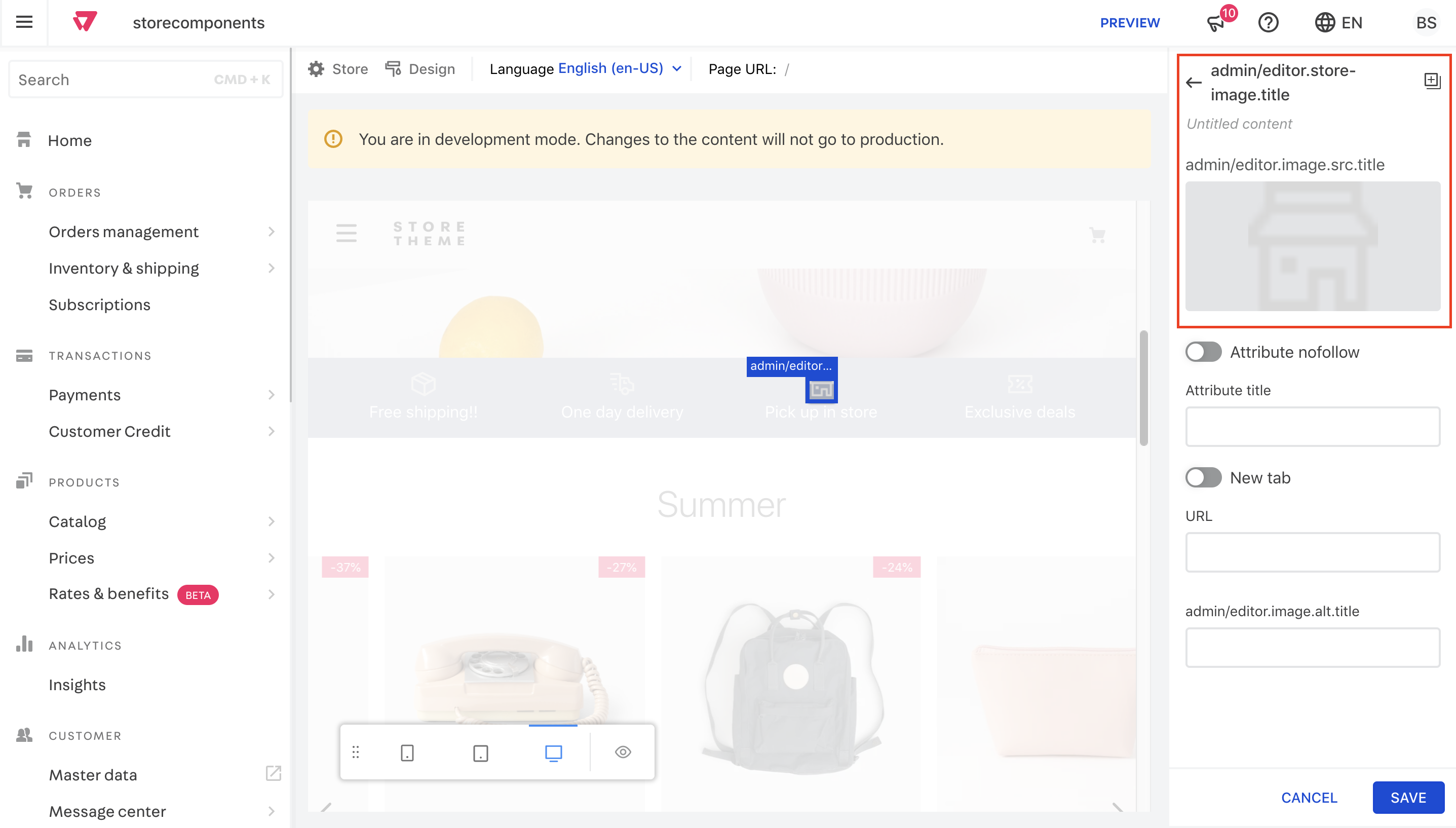Click the admin/editor... block label in preview

click(791, 366)
